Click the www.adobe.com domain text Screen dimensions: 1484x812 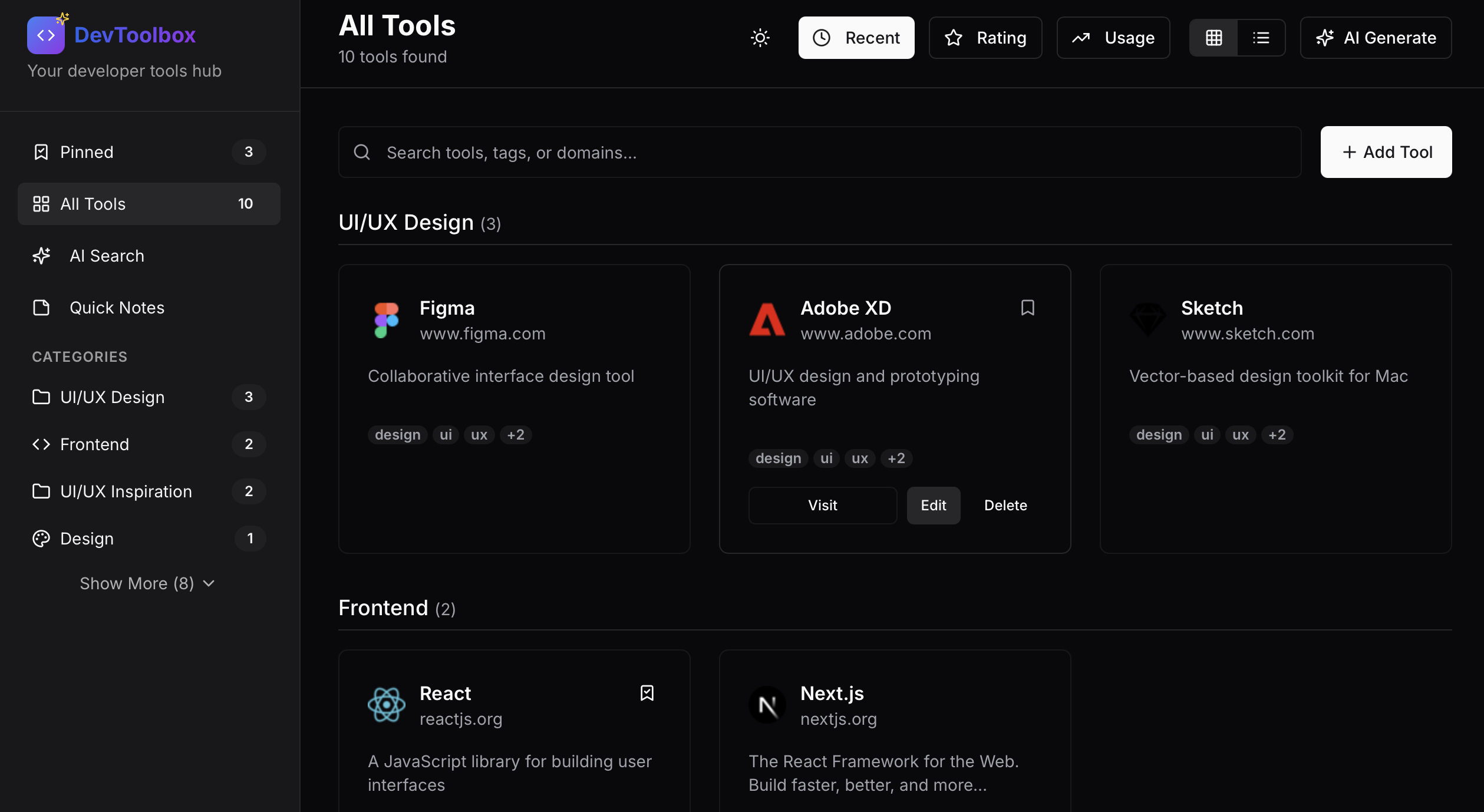[866, 334]
